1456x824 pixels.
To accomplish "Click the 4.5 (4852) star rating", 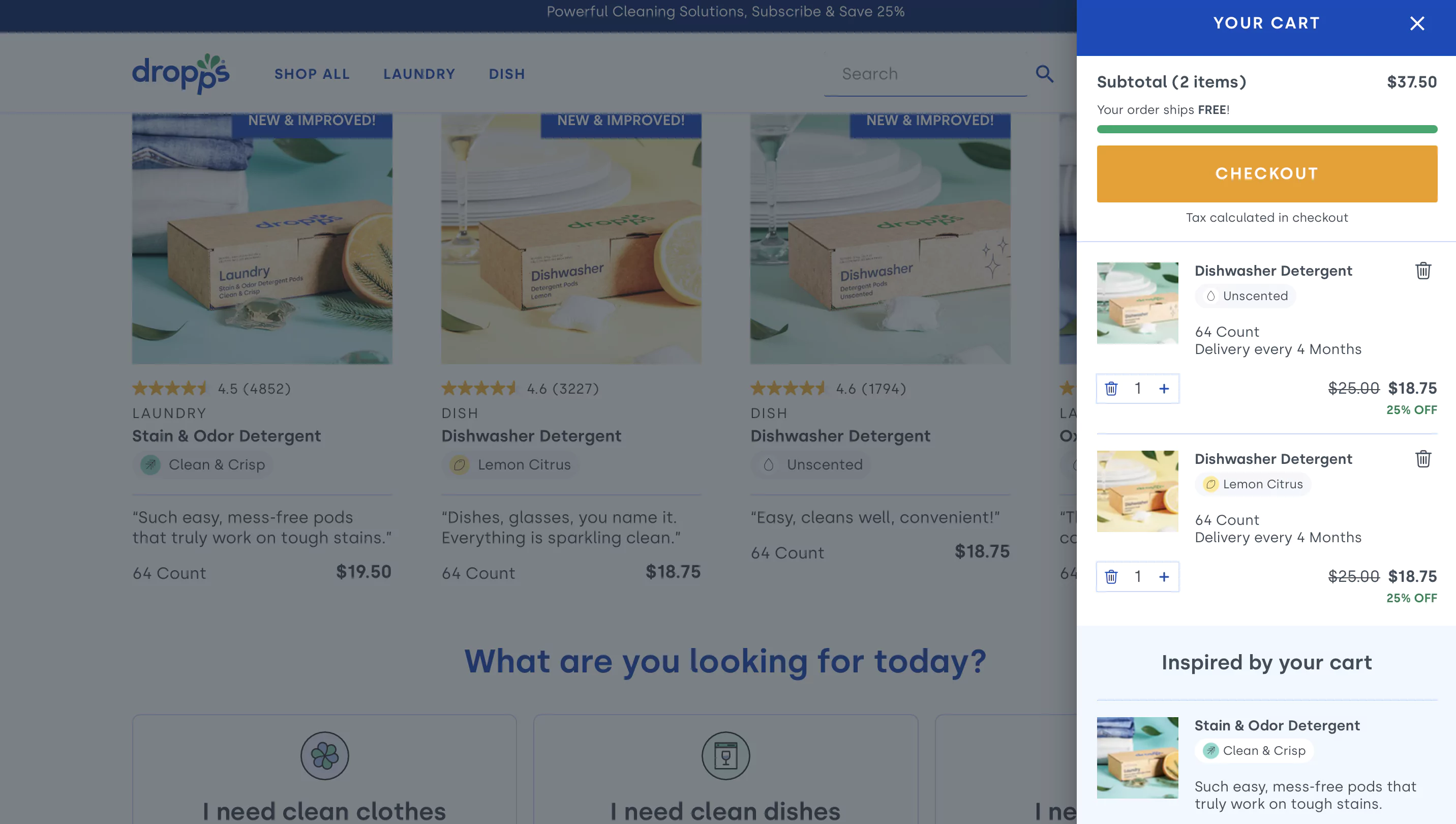I will 211,389.
